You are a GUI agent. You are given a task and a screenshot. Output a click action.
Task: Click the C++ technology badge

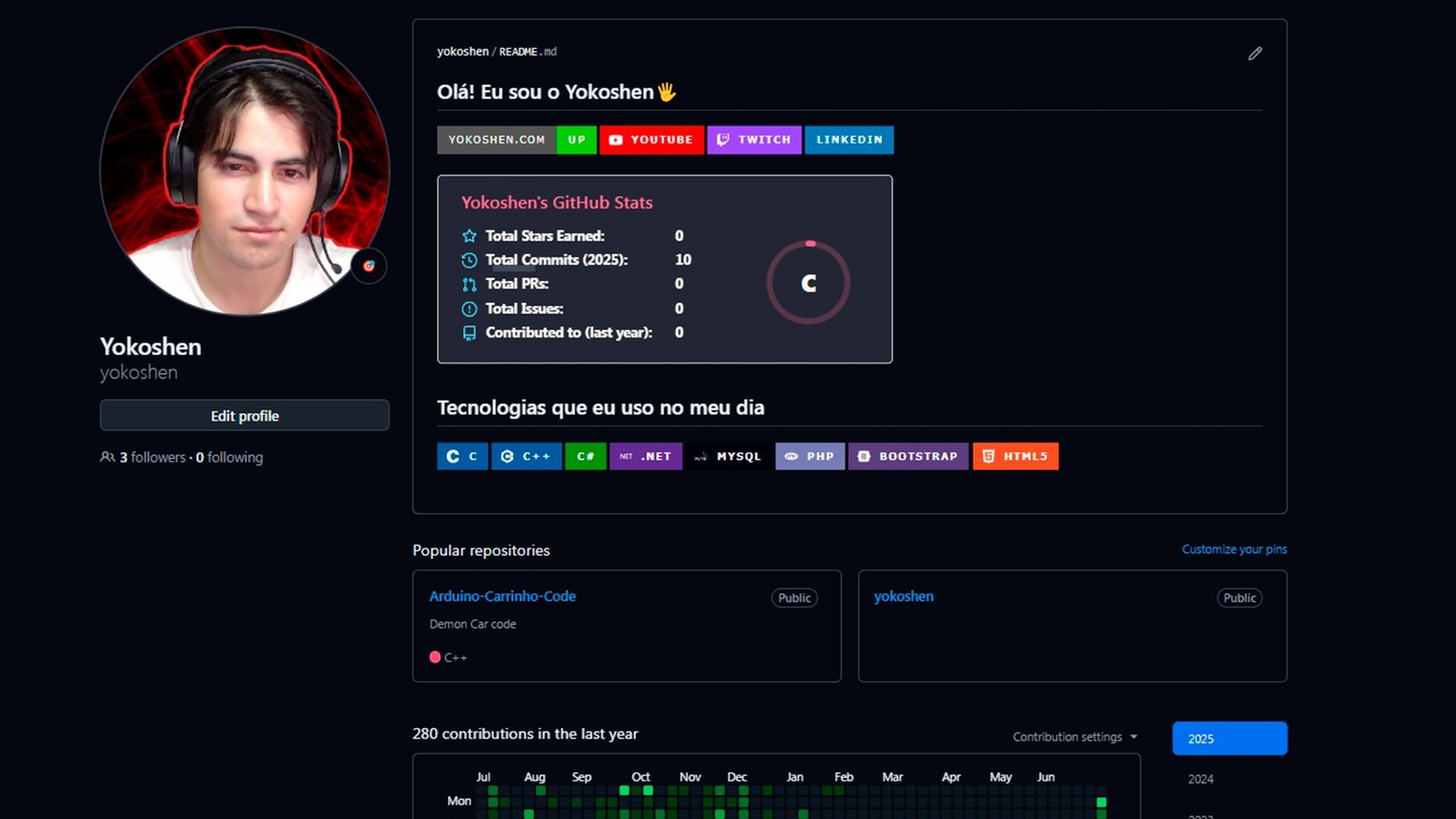pos(526,457)
